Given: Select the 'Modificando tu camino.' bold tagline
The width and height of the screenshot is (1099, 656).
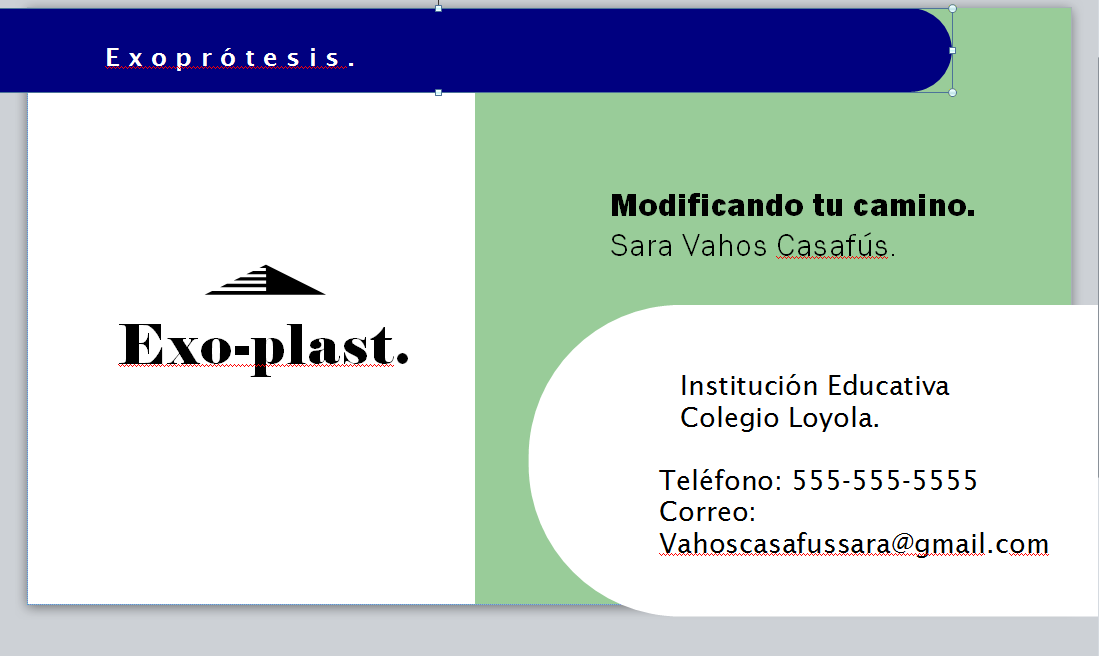Looking at the screenshot, I should click(792, 206).
